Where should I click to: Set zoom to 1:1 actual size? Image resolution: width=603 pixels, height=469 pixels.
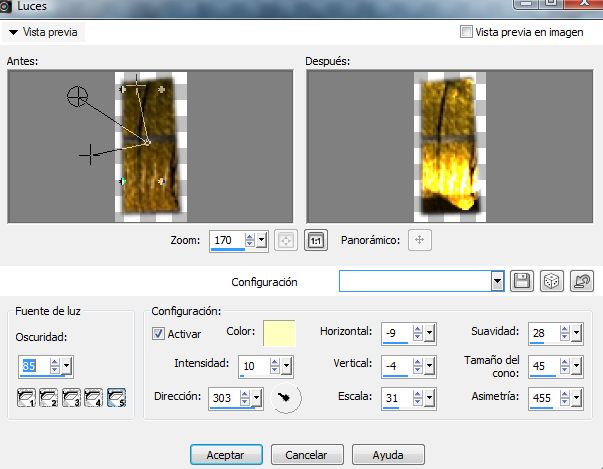pos(315,240)
